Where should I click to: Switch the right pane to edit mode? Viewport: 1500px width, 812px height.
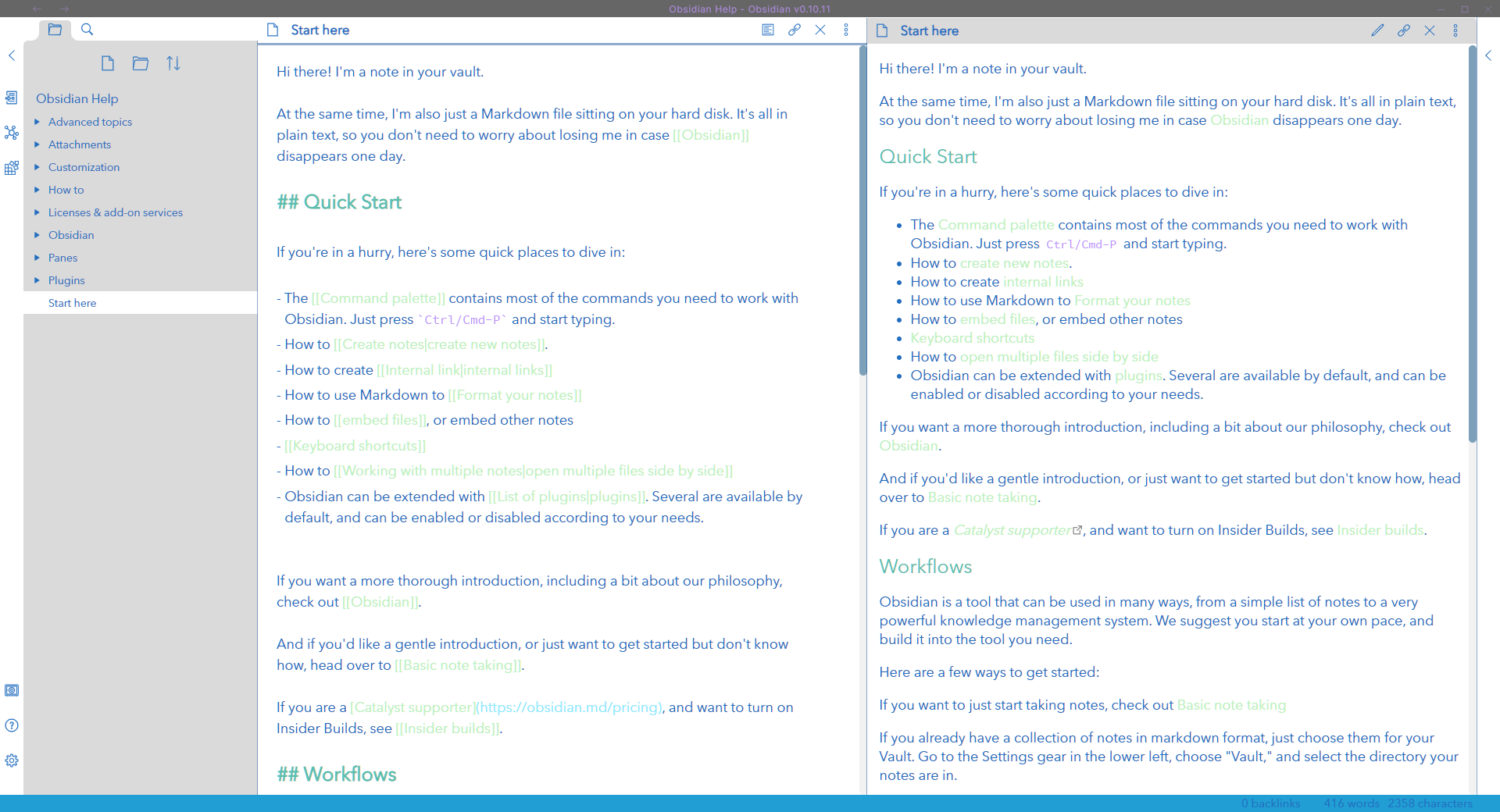1377,30
